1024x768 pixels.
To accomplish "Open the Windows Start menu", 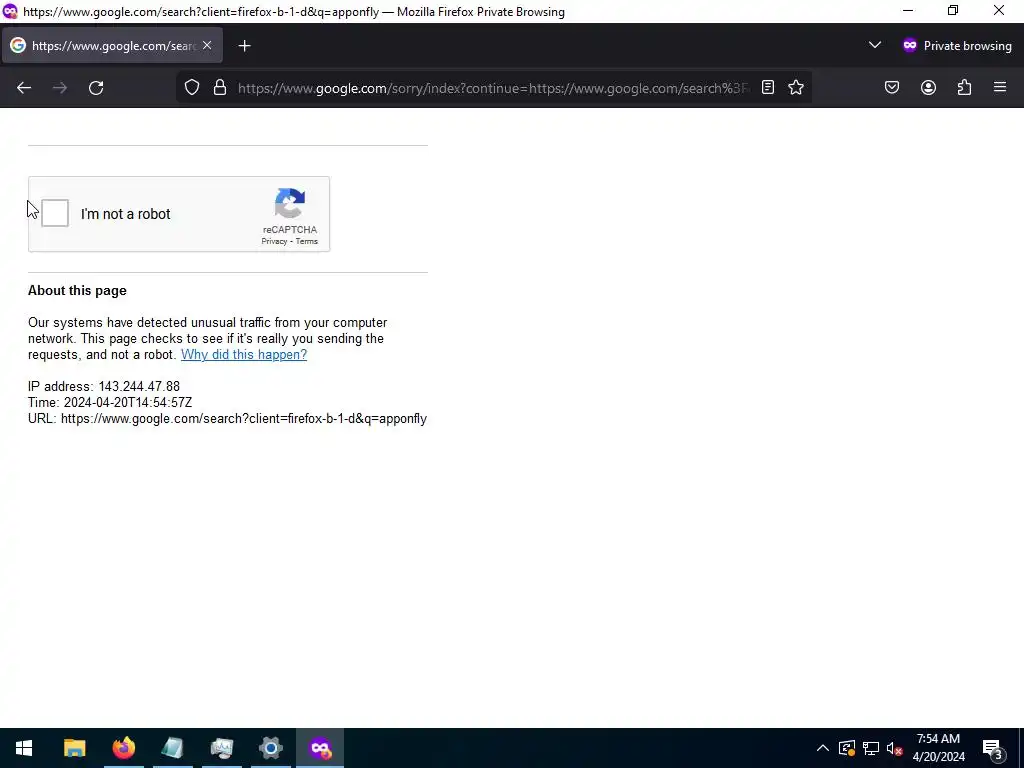I will (24, 748).
